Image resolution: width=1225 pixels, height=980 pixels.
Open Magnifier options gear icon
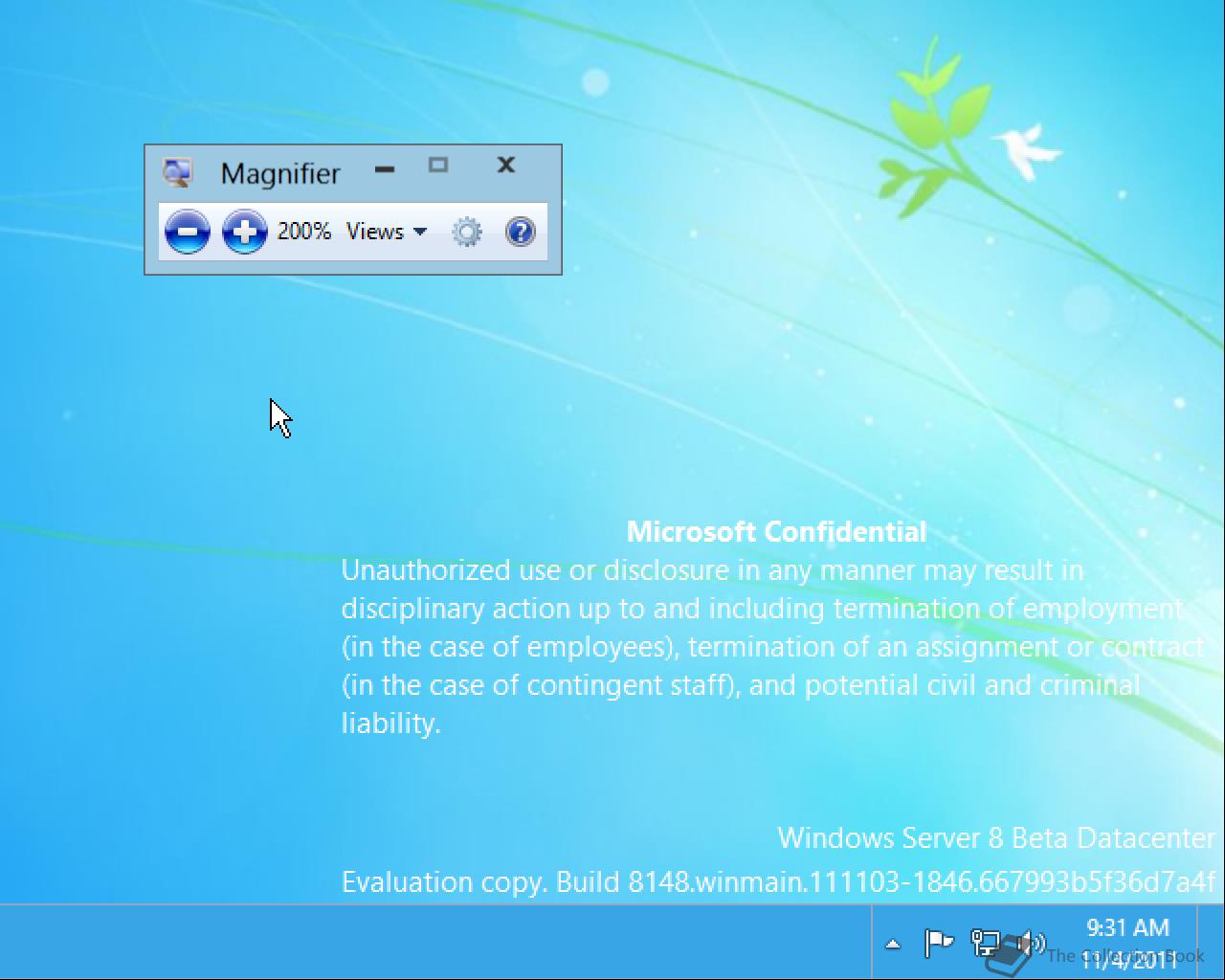click(467, 232)
